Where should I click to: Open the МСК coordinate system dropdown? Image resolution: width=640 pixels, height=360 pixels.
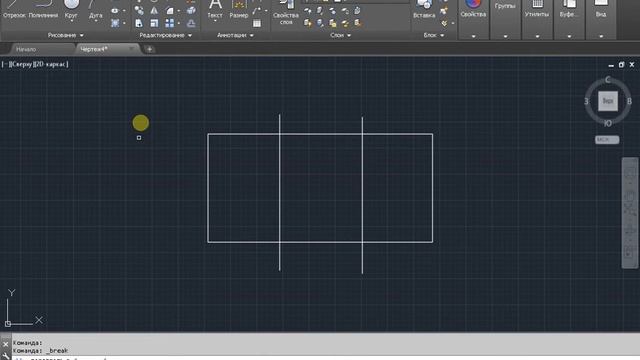pyautogui.click(x=607, y=140)
